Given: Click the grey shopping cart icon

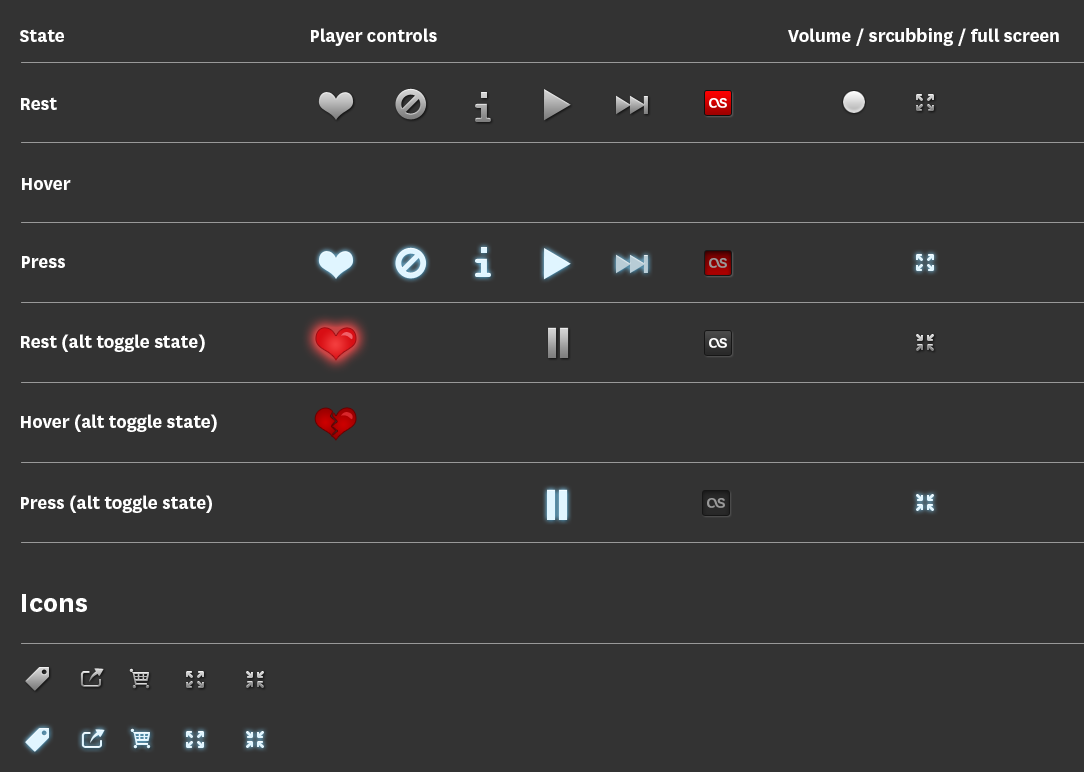Looking at the screenshot, I should [140, 679].
